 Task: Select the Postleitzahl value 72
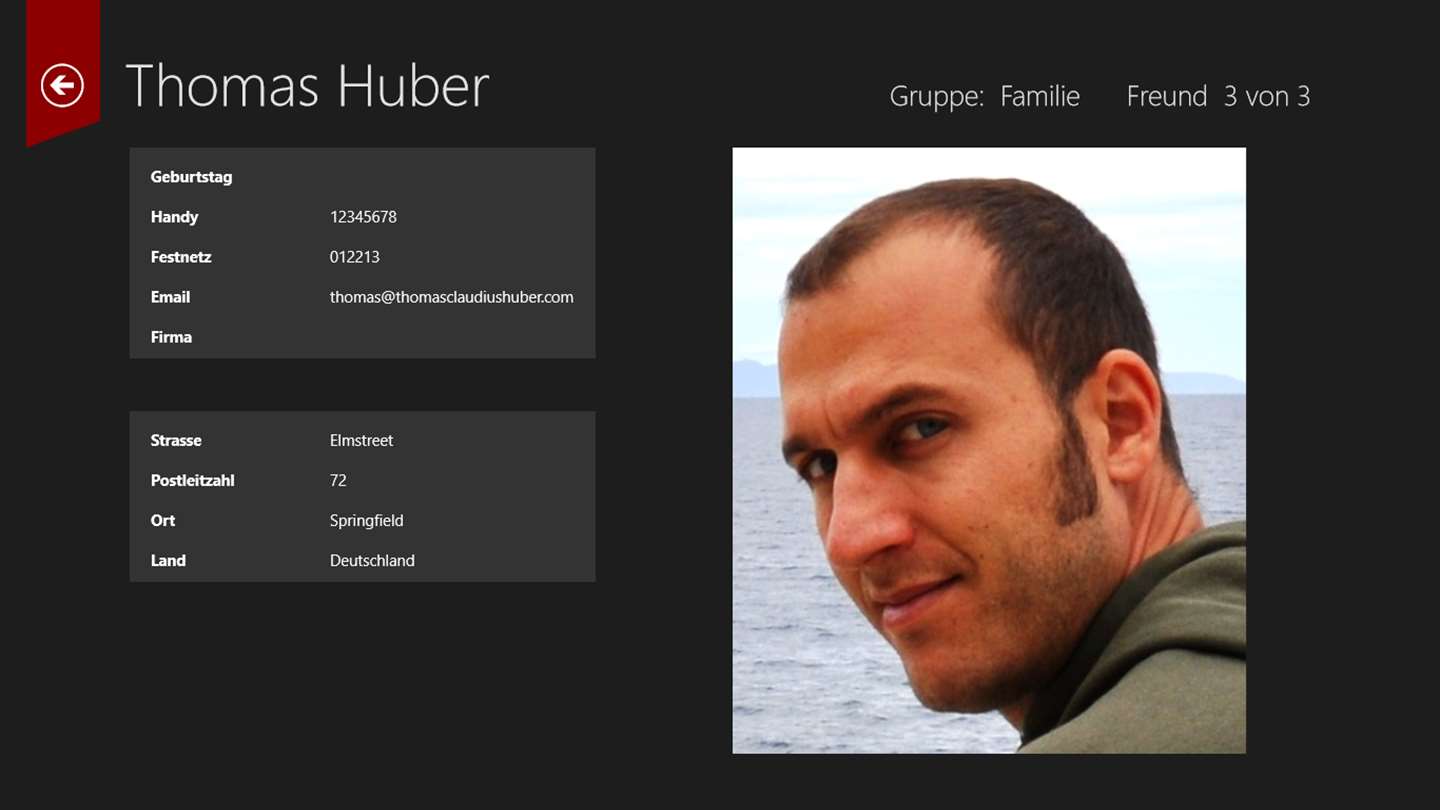coord(338,480)
